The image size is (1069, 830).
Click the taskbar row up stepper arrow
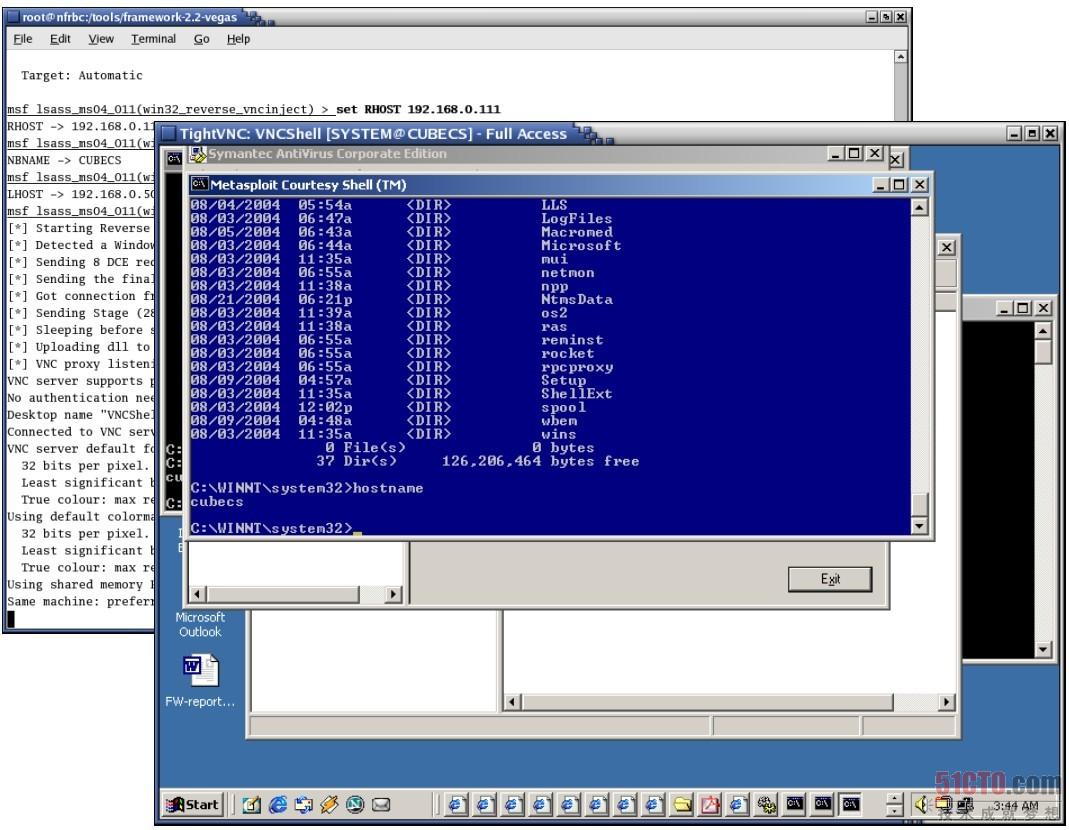[894, 799]
